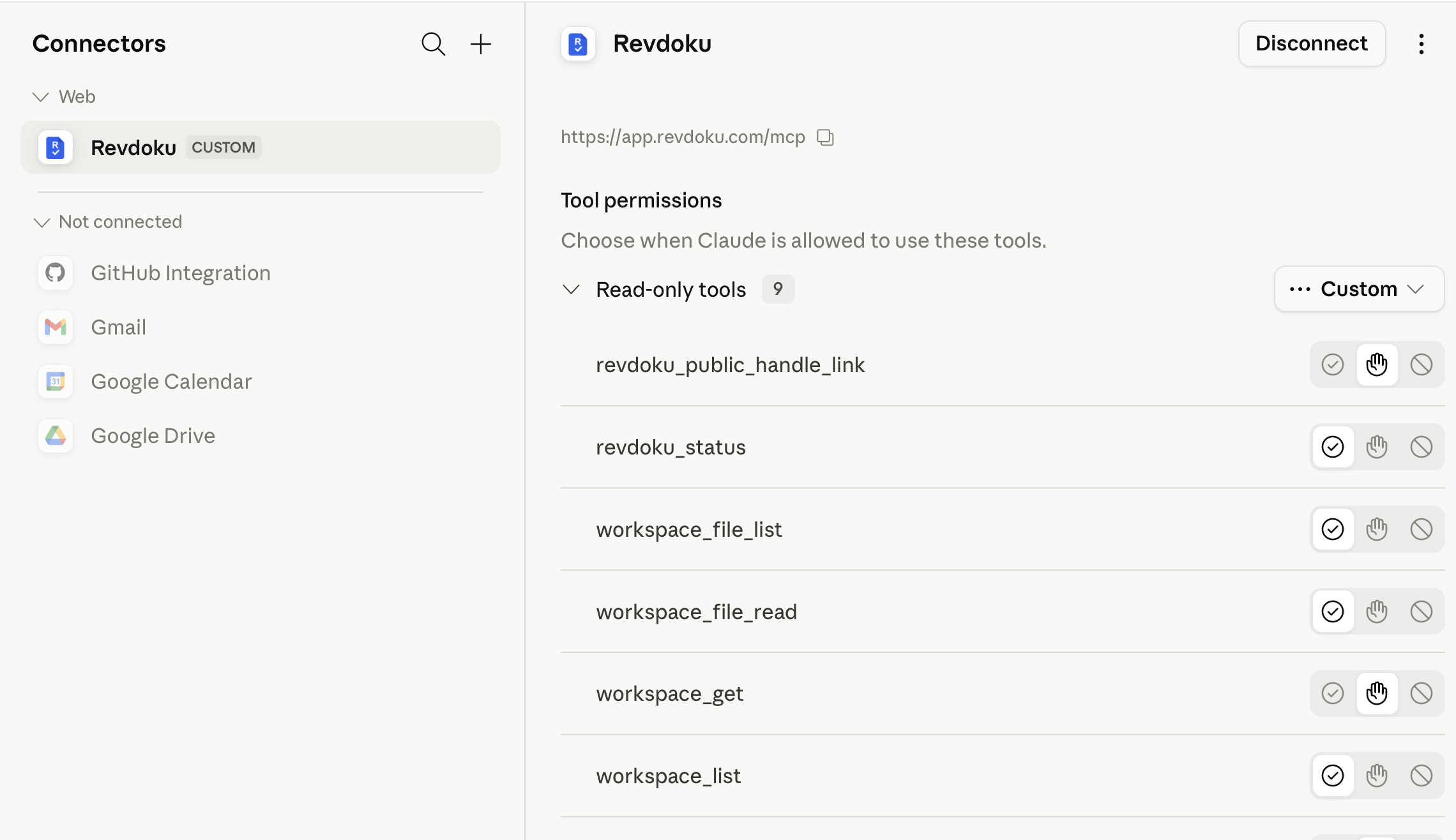Collapse the Read-only tools section

571,290
